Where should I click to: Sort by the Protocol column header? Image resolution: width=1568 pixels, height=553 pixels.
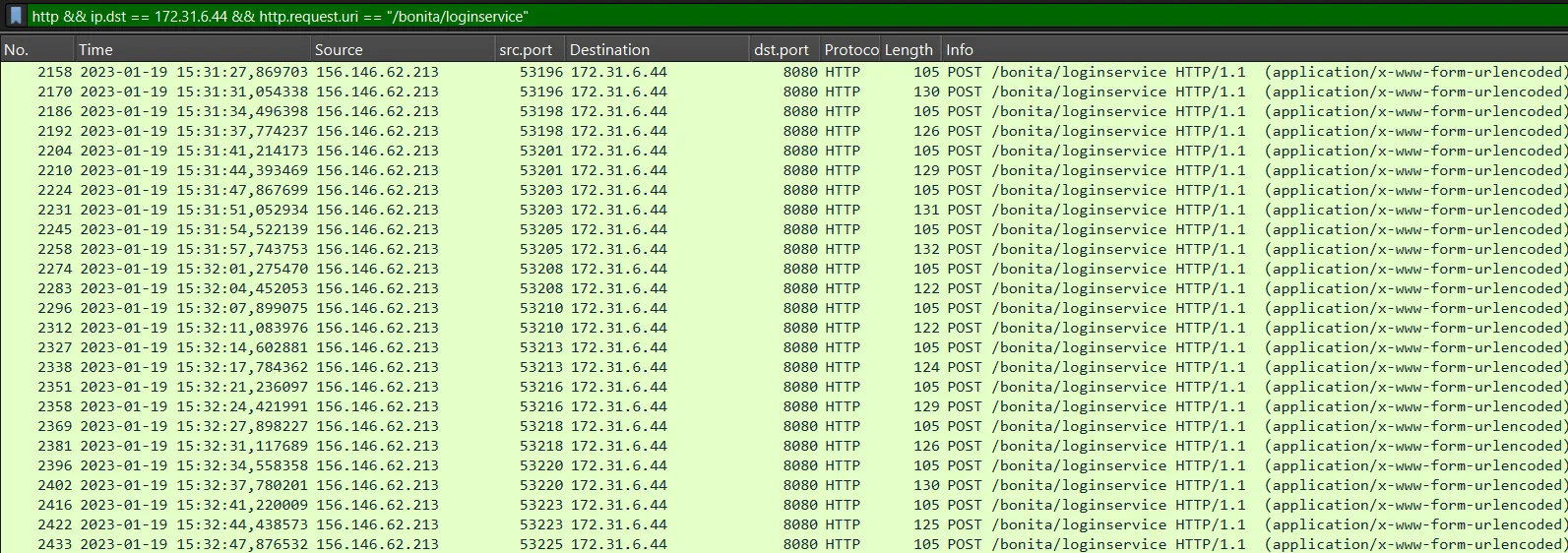(851, 49)
